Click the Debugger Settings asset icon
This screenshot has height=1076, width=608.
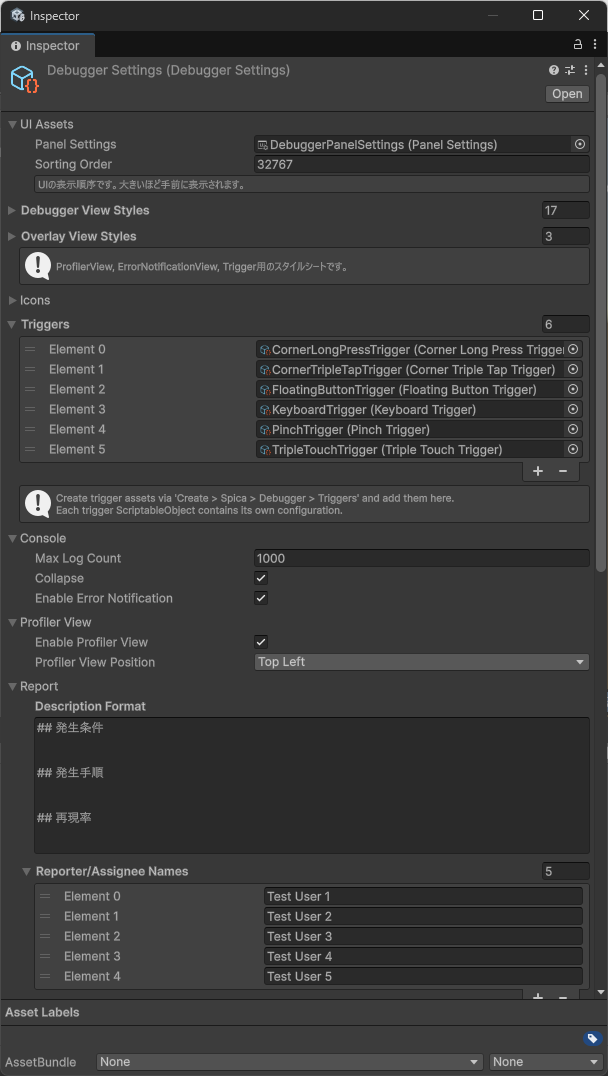25,79
